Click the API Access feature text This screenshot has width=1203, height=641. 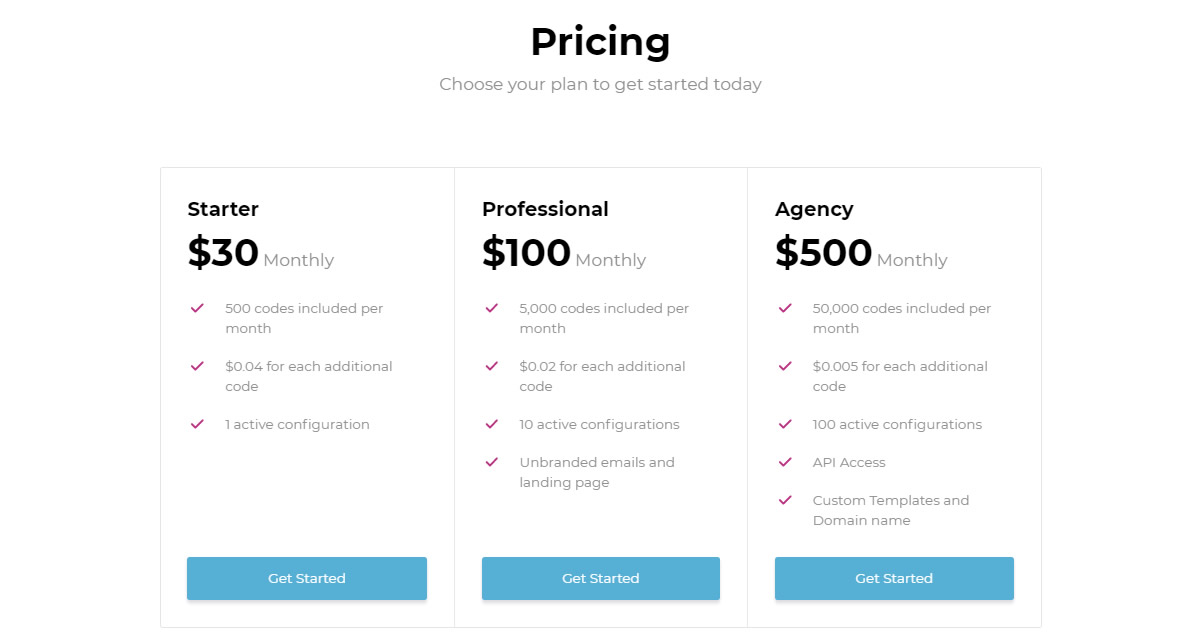[x=849, y=462]
